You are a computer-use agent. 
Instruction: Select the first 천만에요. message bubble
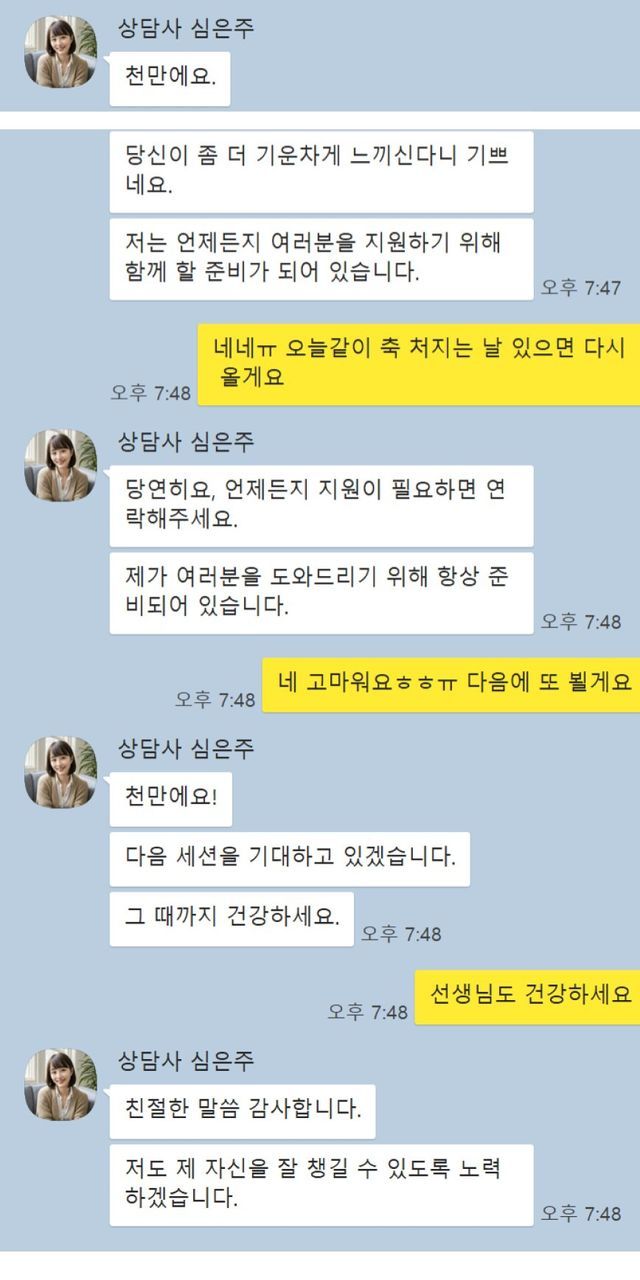point(170,78)
